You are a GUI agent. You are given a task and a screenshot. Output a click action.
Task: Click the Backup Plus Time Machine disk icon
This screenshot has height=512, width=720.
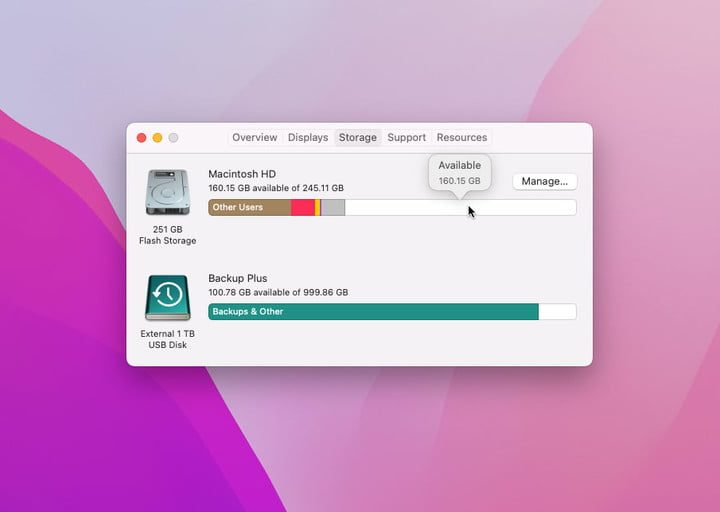pyautogui.click(x=168, y=298)
